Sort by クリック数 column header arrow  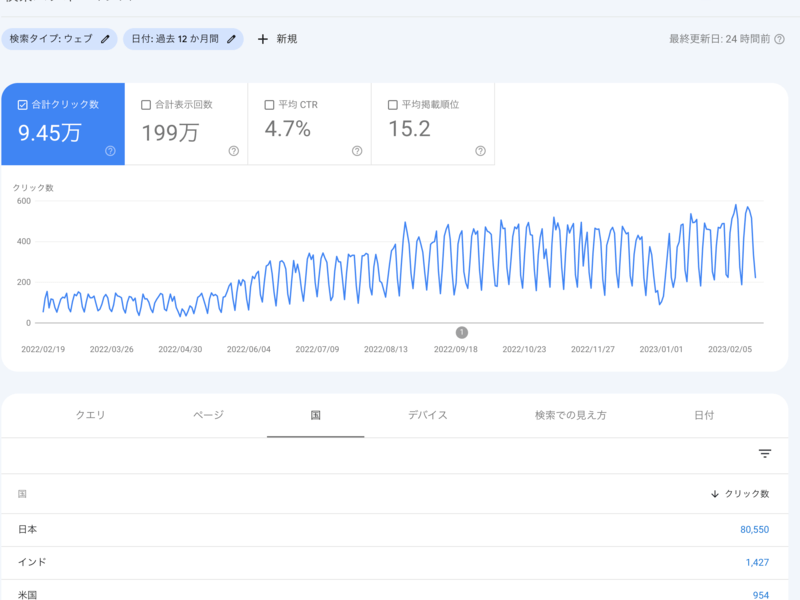[715, 494]
